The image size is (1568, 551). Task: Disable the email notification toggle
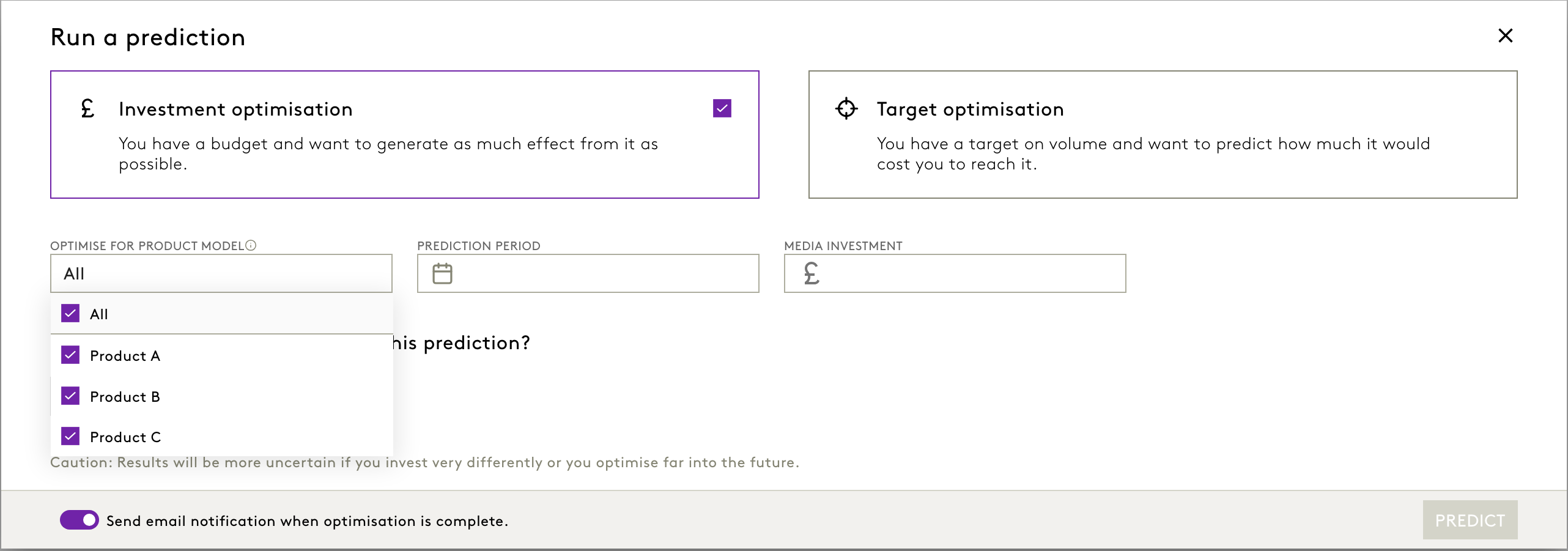click(x=80, y=520)
